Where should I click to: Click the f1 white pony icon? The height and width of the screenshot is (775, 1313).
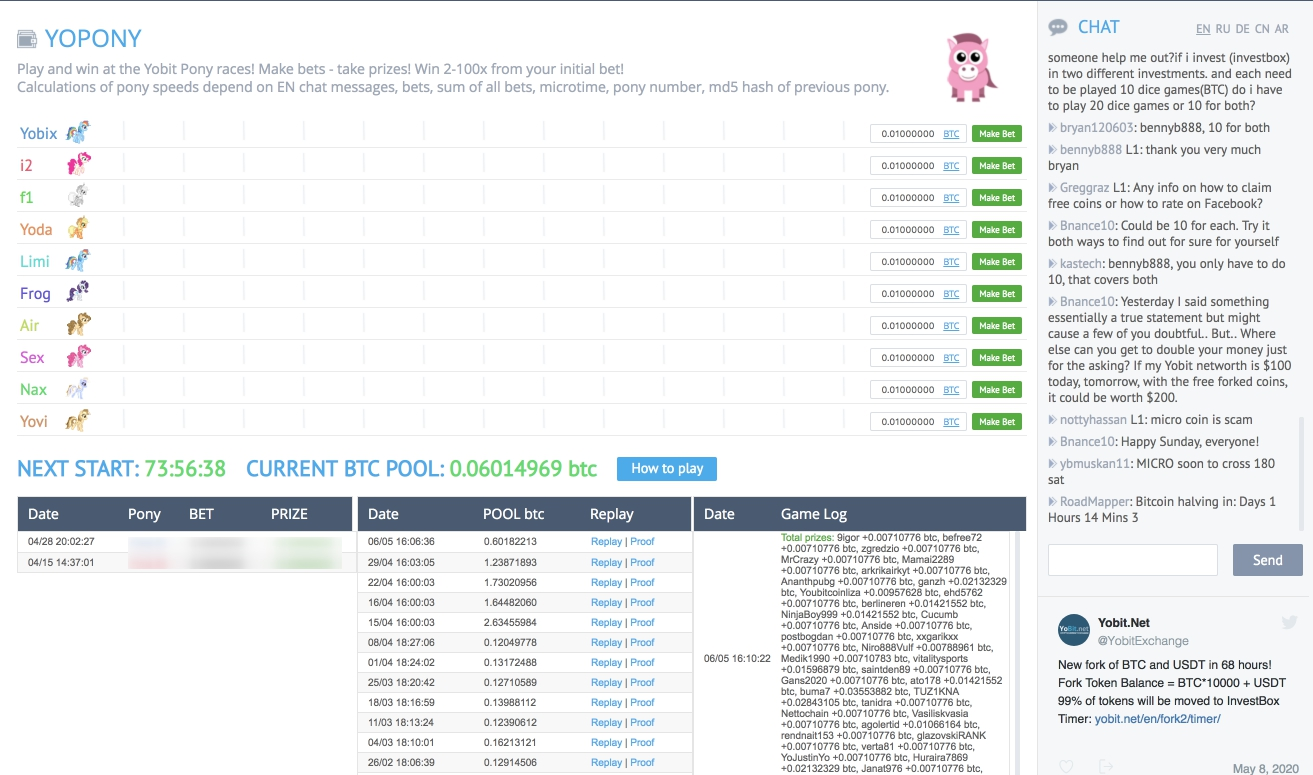(77, 196)
